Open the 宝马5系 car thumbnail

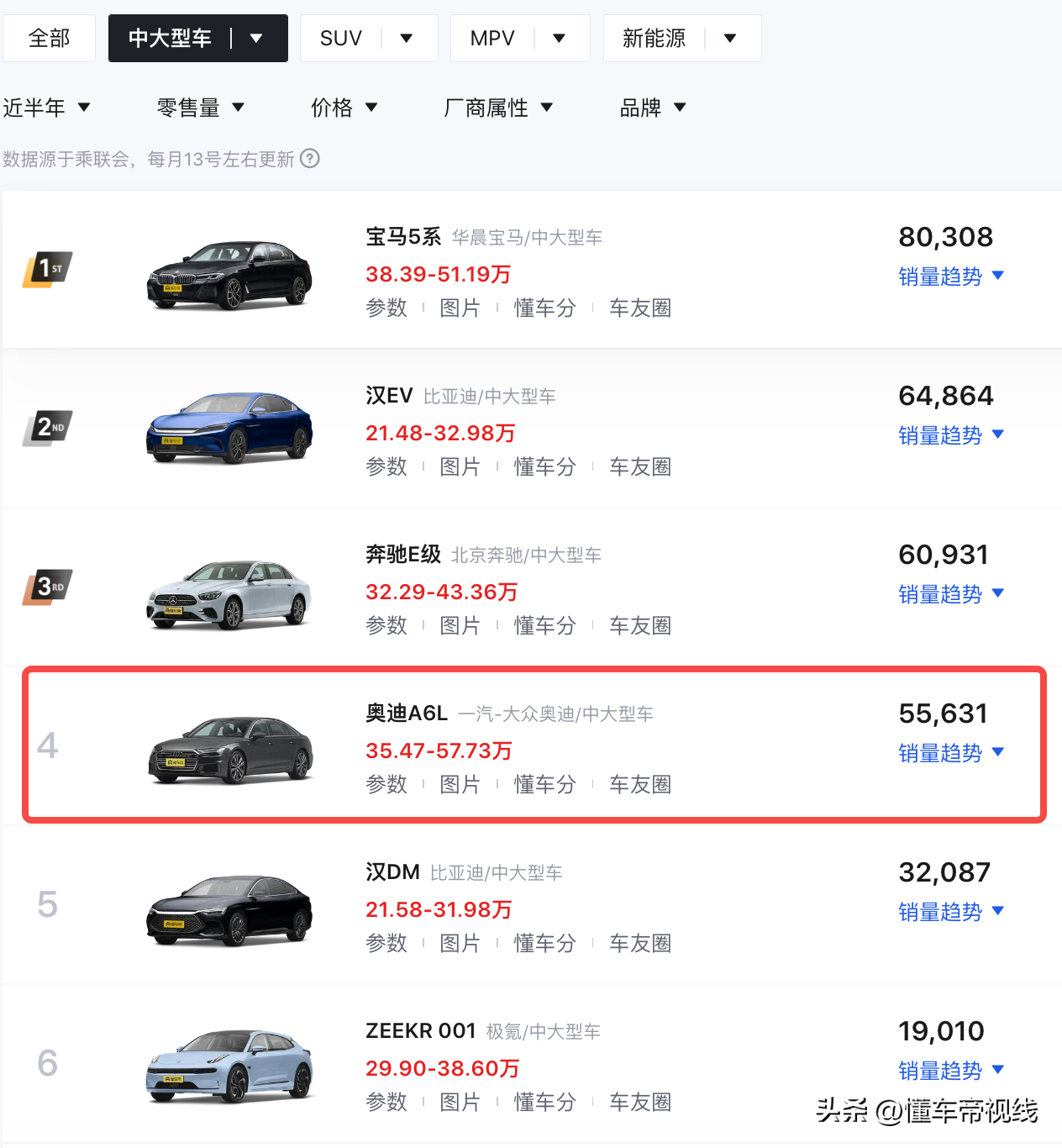[x=230, y=275]
